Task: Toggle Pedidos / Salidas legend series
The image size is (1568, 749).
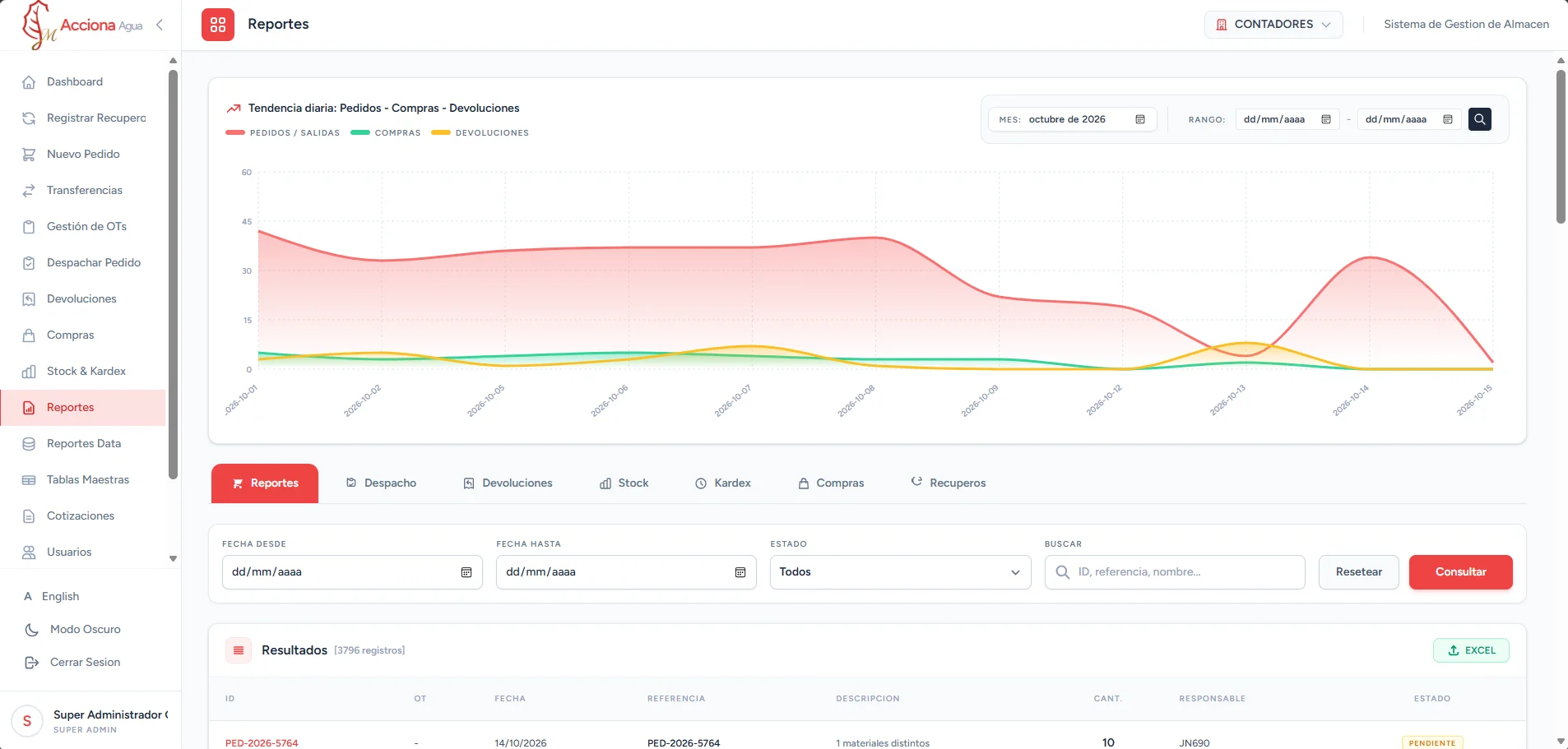Action: pos(282,132)
